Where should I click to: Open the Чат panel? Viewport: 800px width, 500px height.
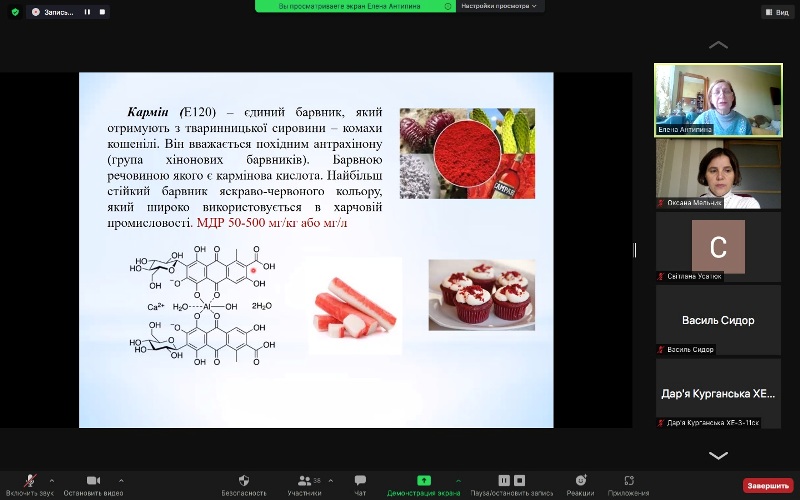point(360,486)
